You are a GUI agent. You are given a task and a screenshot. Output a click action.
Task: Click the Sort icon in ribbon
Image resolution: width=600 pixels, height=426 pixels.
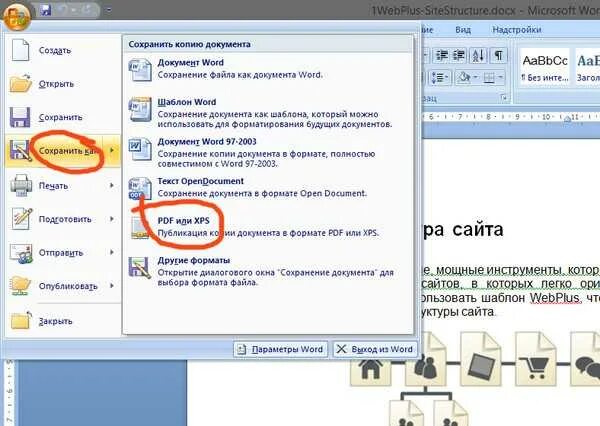pos(478,56)
